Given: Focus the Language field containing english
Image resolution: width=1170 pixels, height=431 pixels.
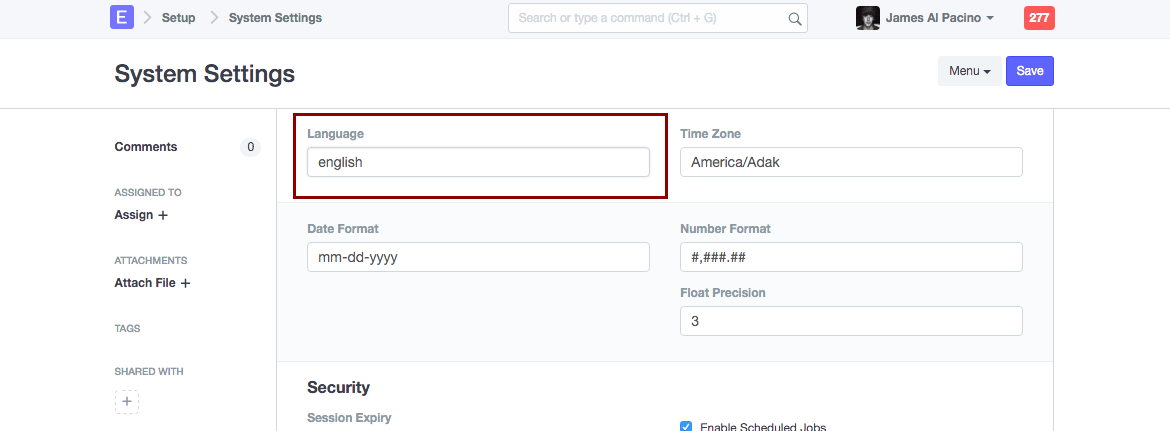Looking at the screenshot, I should pos(478,162).
